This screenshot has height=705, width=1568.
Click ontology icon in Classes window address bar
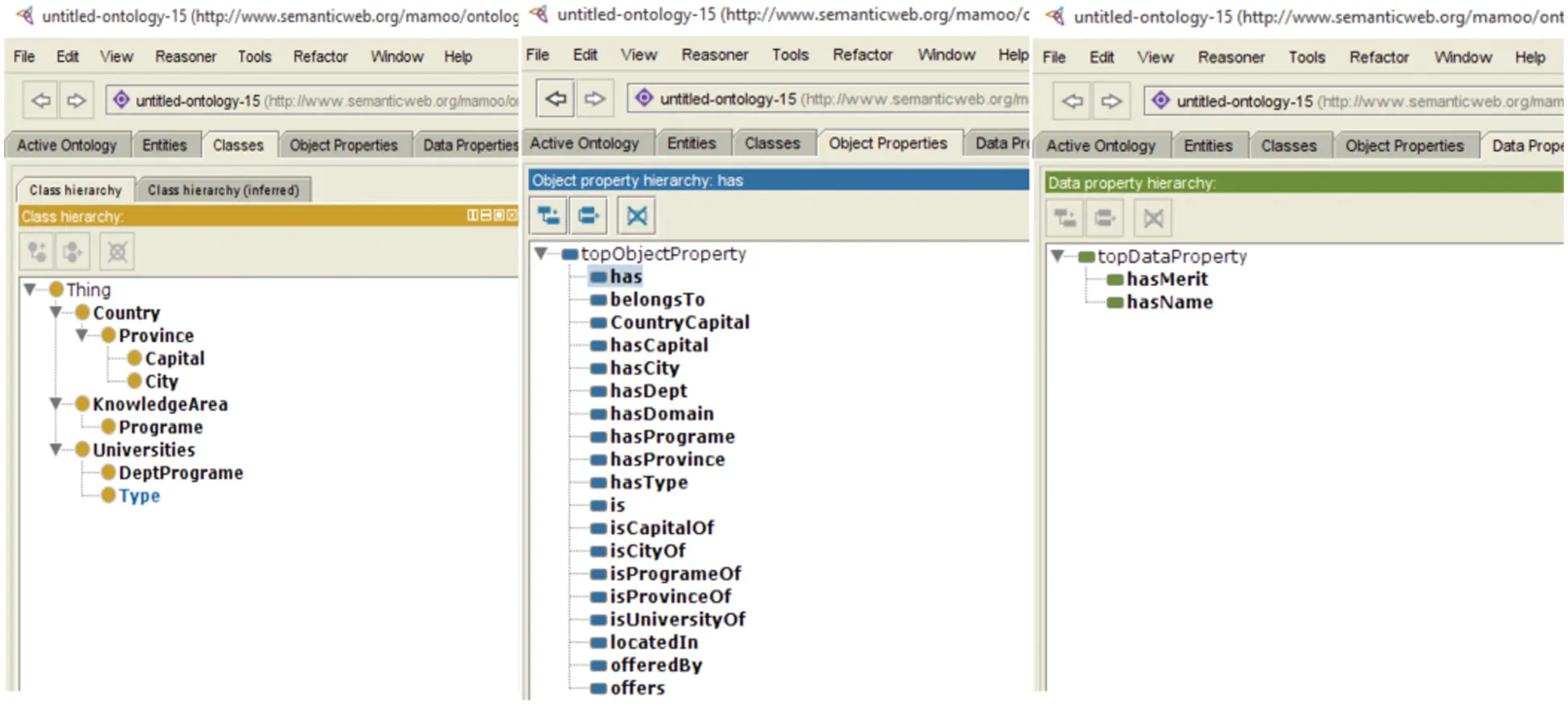(x=121, y=100)
